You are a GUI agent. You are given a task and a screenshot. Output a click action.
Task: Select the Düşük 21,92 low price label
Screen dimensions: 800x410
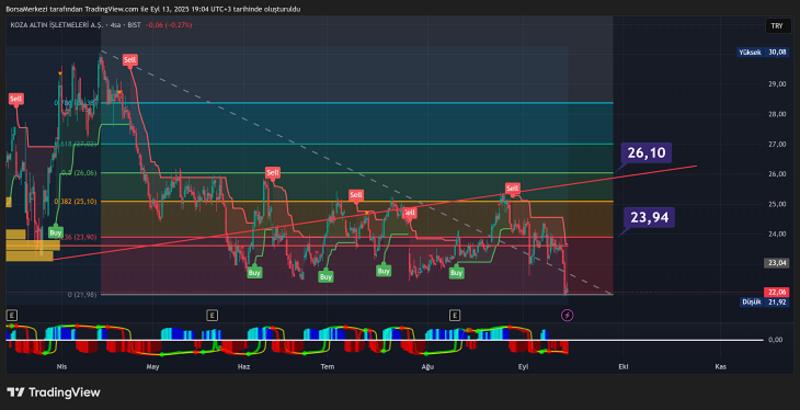[x=764, y=302]
